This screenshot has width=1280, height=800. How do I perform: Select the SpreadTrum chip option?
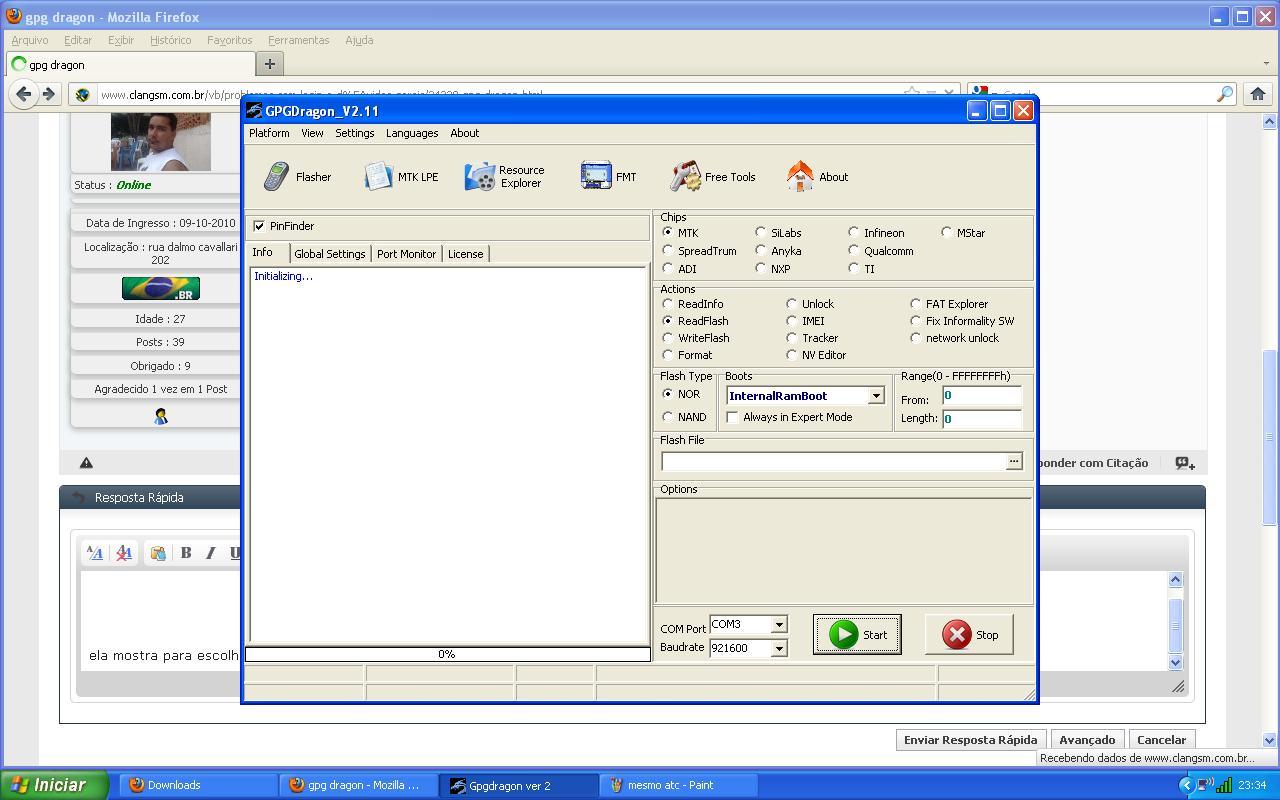coord(668,251)
